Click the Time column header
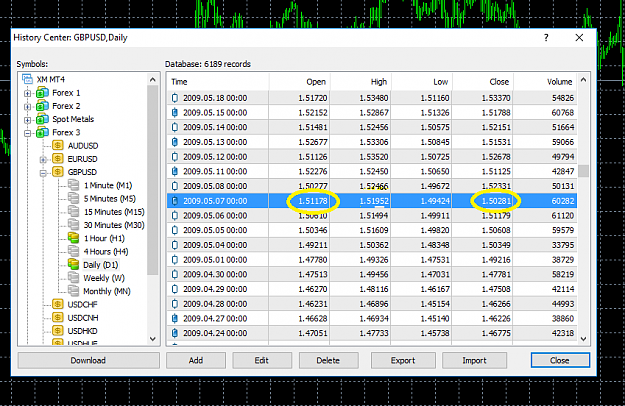Image resolution: width=625 pixels, height=406 pixels. click(x=218, y=82)
